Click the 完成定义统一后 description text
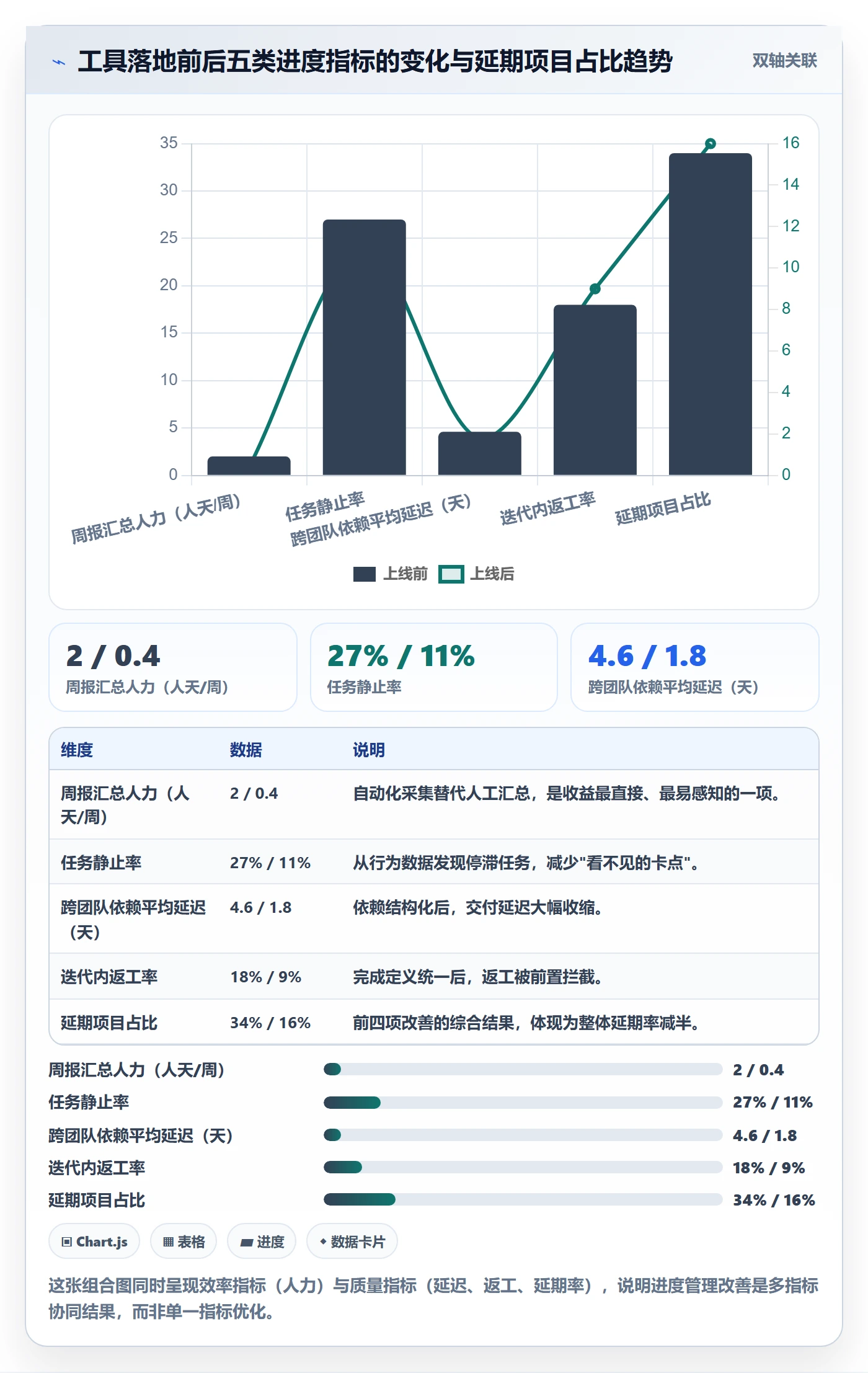 point(478,977)
